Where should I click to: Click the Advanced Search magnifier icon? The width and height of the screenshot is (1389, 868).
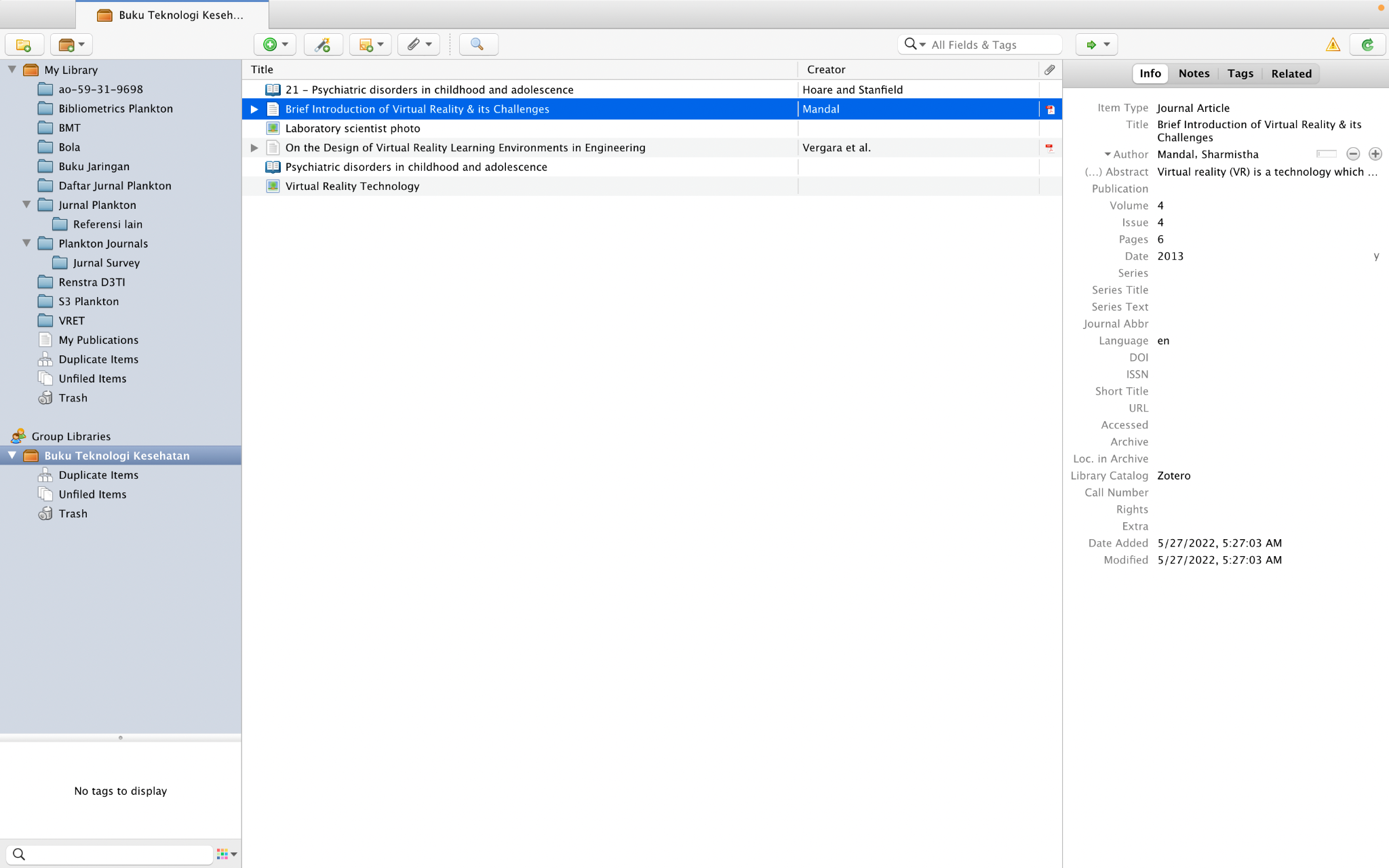coord(478,45)
